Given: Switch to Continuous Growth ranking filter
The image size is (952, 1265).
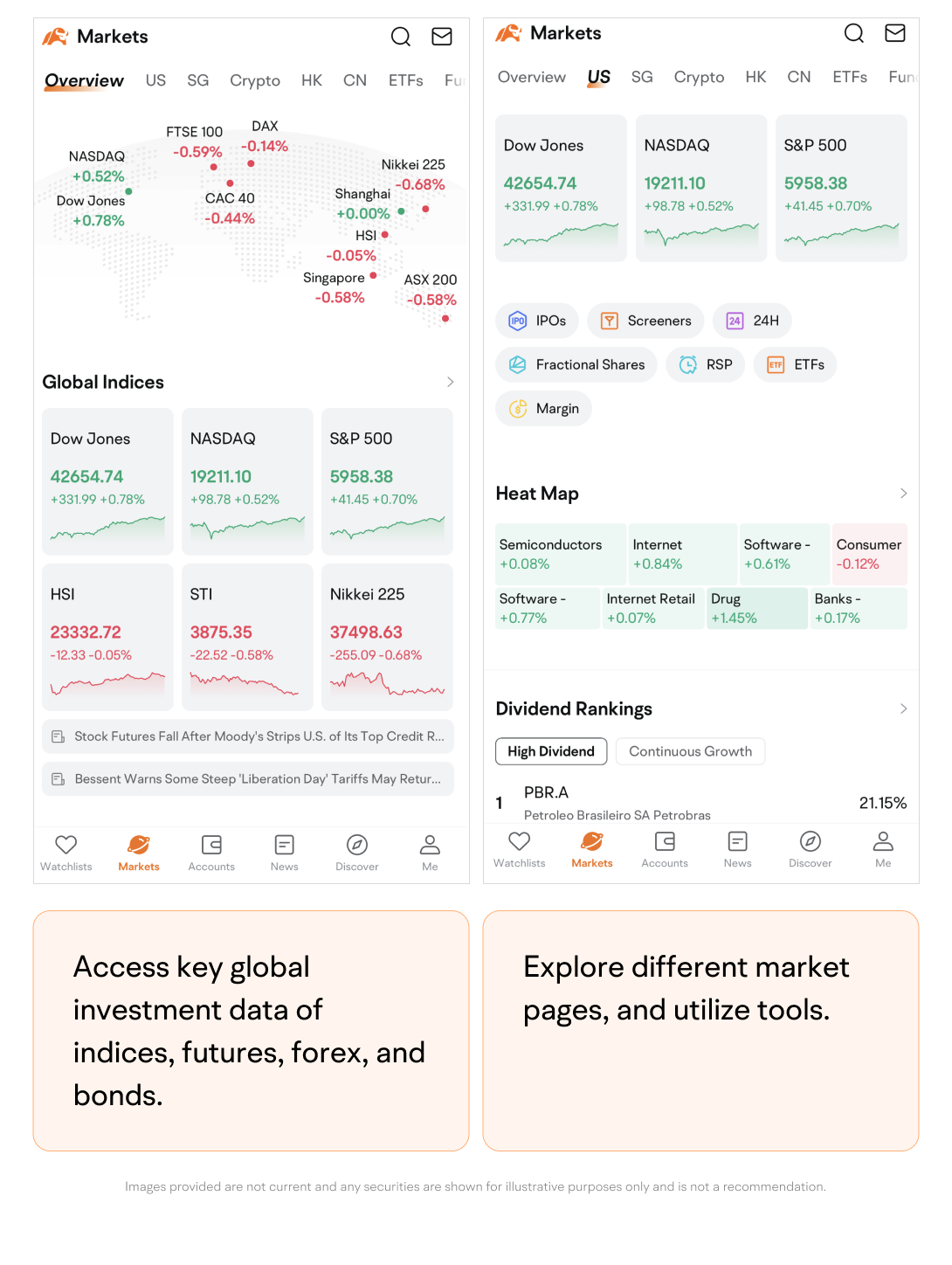Looking at the screenshot, I should (x=690, y=751).
